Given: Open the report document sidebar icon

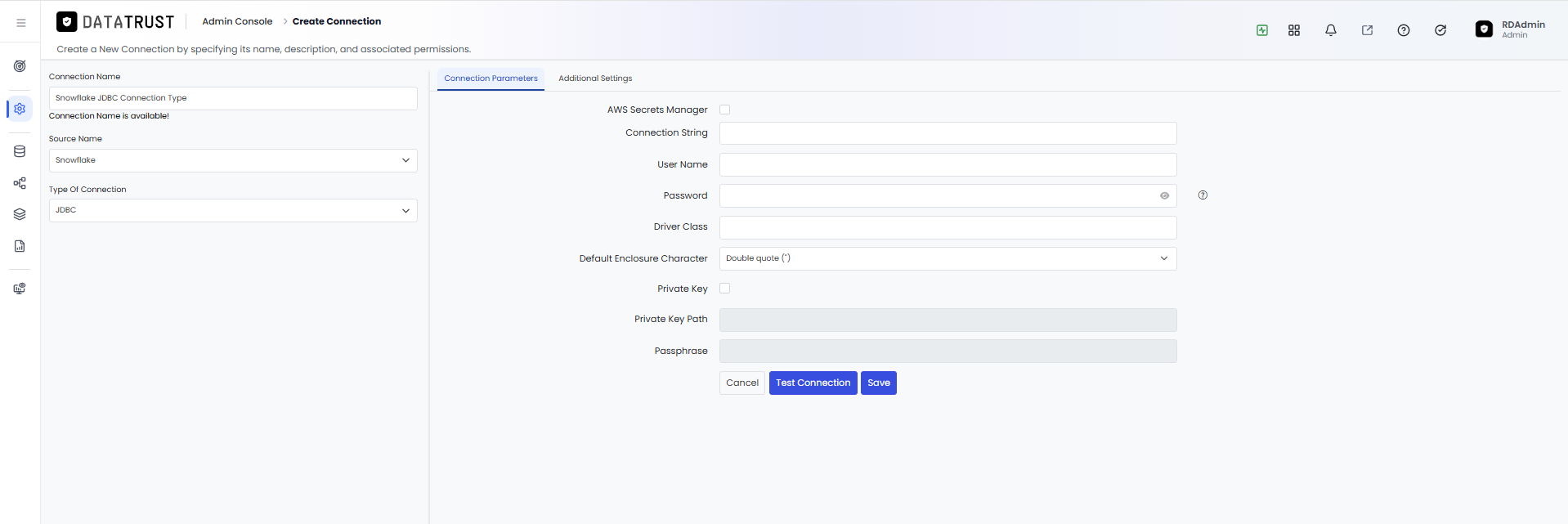Looking at the screenshot, I should (x=20, y=246).
